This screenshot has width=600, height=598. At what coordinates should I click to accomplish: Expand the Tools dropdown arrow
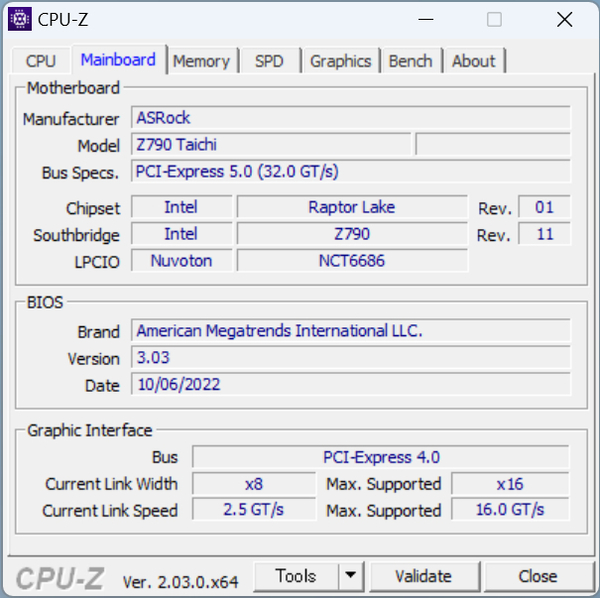coord(351,576)
